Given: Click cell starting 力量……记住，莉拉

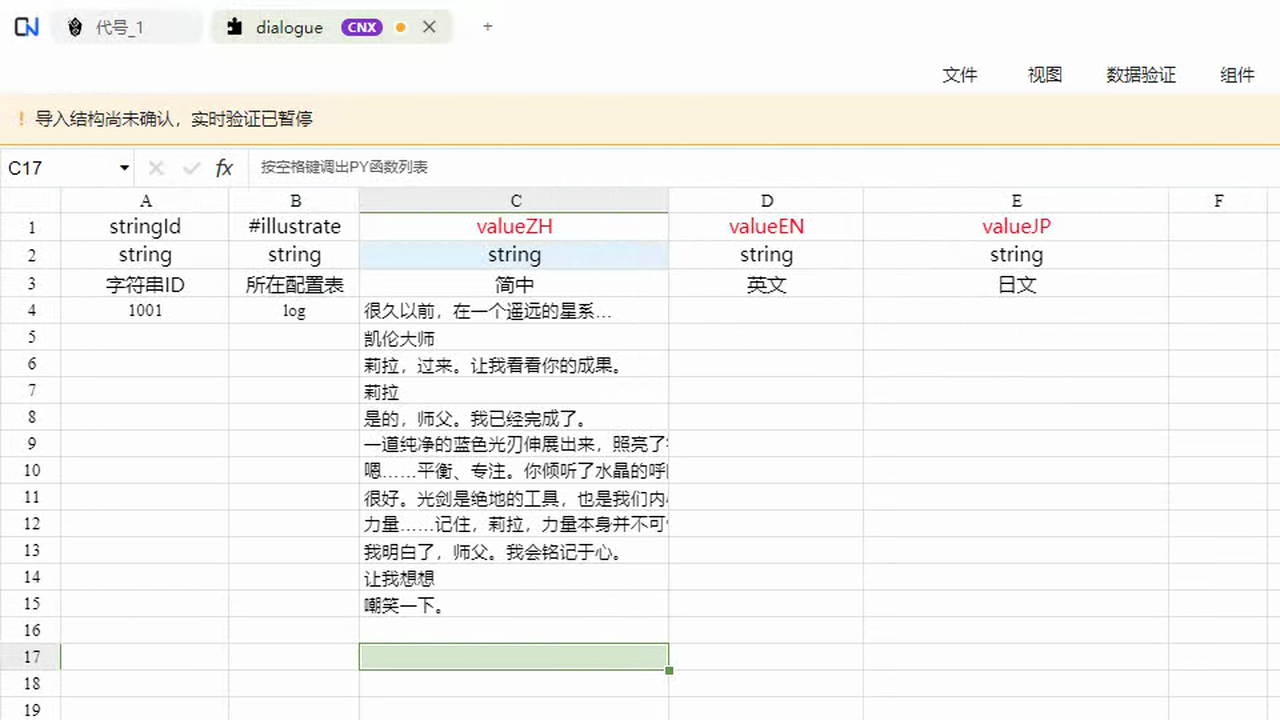Looking at the screenshot, I should (x=514, y=524).
